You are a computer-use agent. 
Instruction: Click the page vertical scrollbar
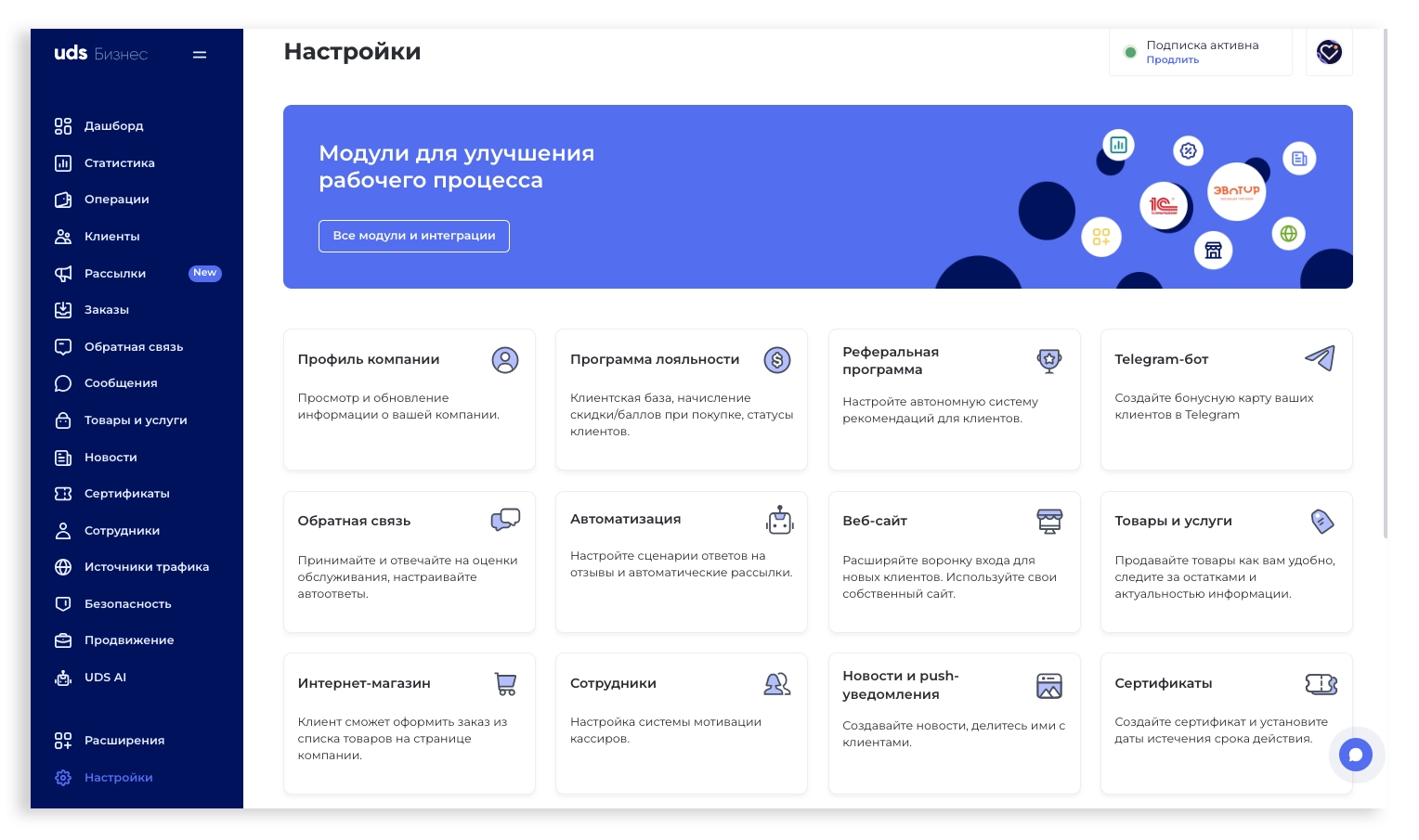(1385, 278)
